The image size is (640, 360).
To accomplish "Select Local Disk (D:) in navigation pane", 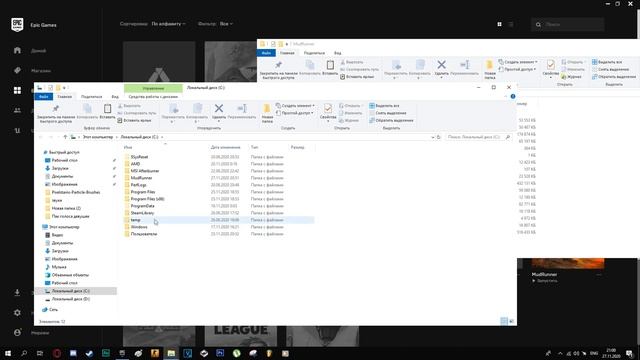I will click(70, 299).
